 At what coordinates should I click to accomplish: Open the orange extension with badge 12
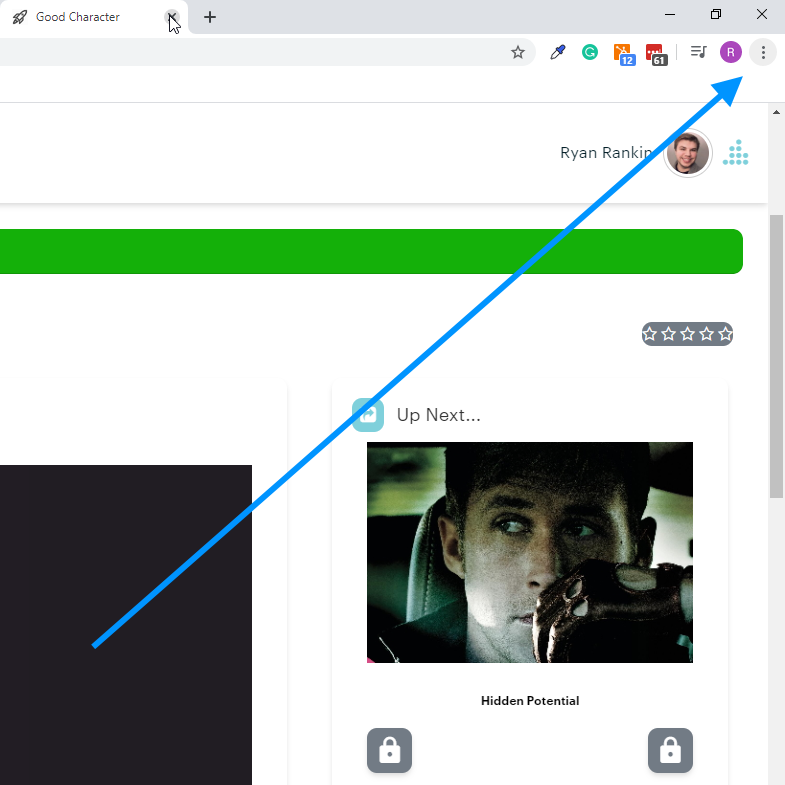coord(623,53)
